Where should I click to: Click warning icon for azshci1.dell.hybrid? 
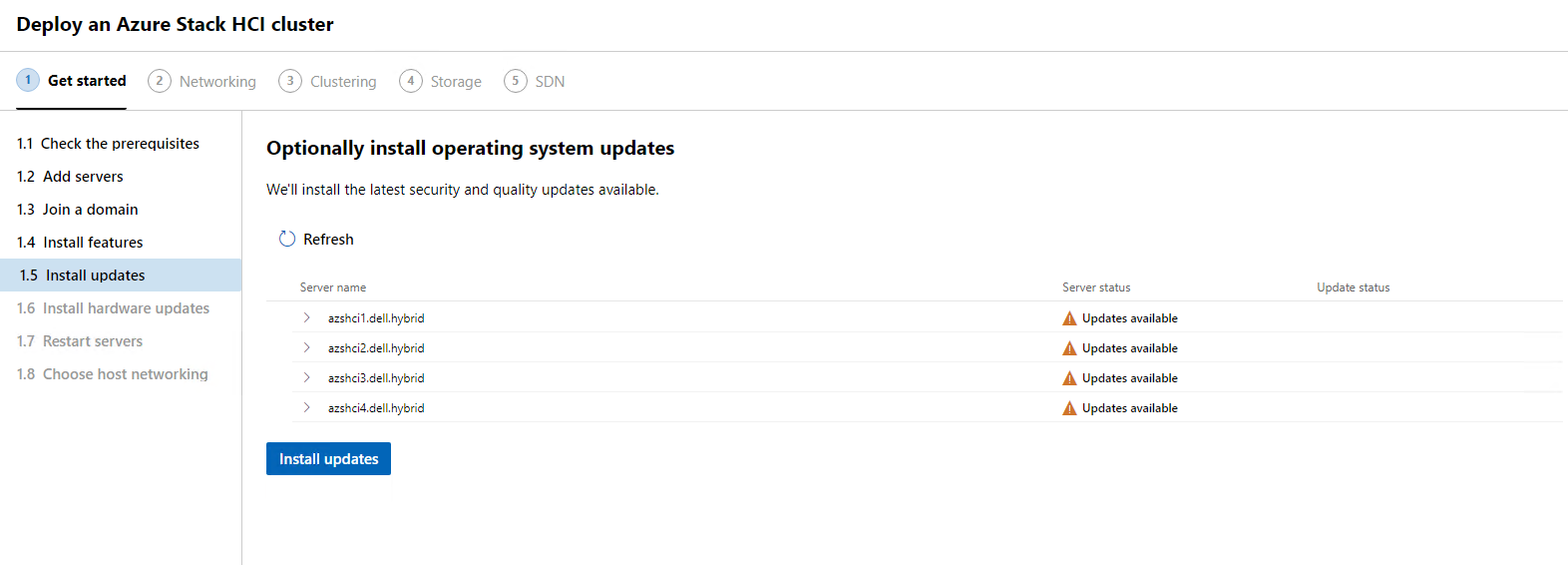point(1069,318)
